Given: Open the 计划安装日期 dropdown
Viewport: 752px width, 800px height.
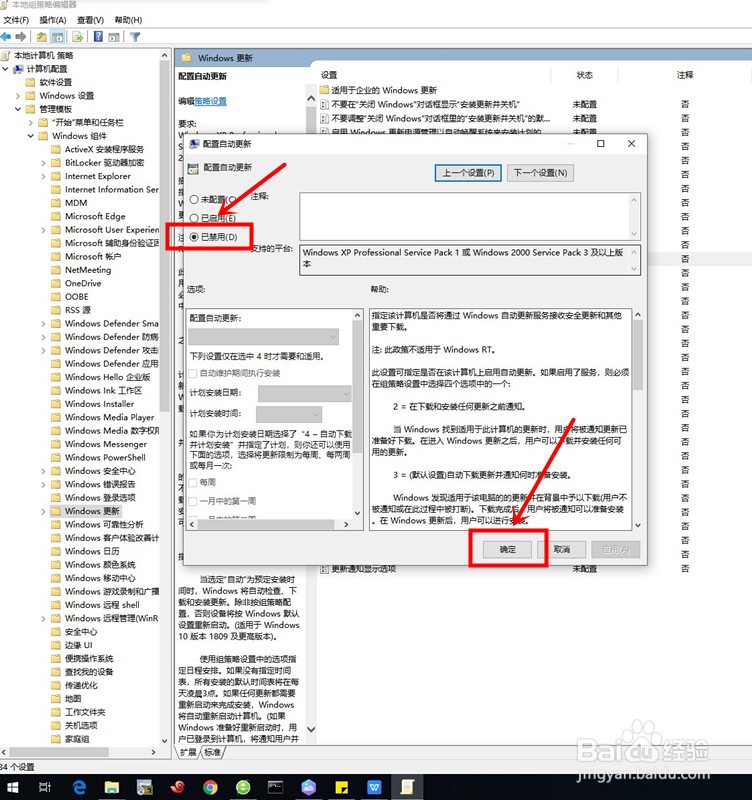Looking at the screenshot, I should (x=305, y=393).
